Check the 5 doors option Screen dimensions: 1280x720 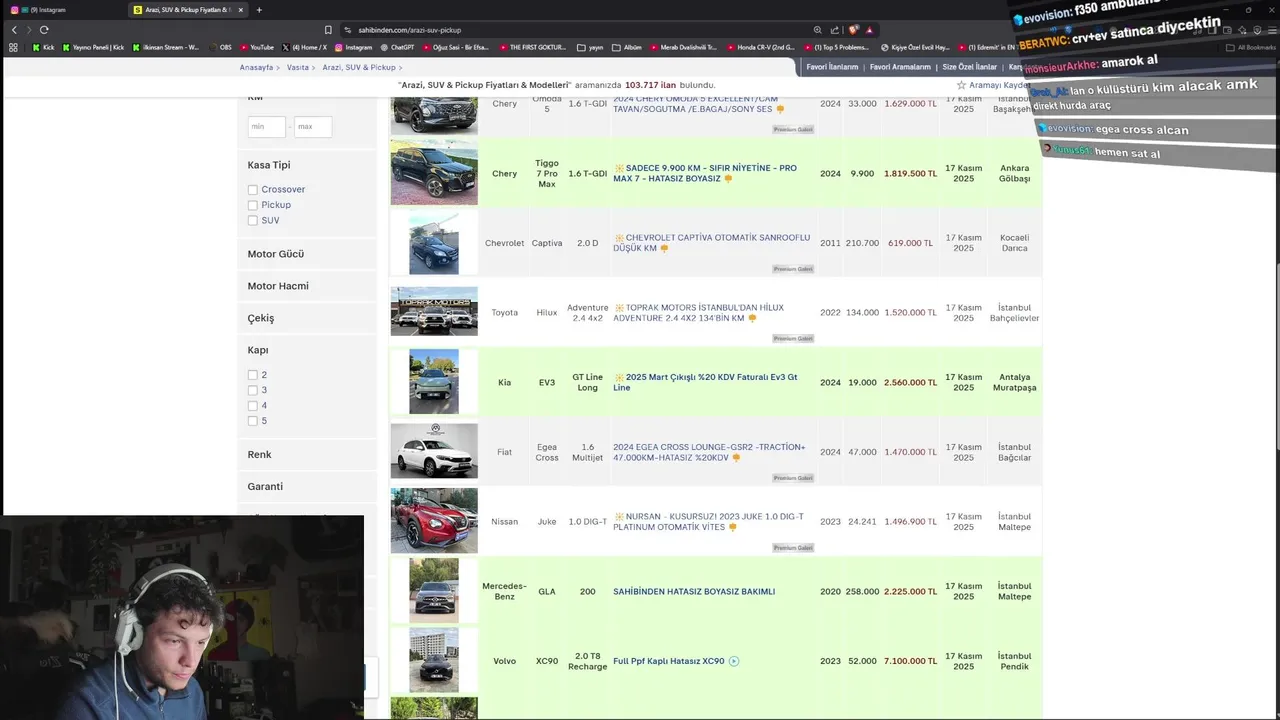pyautogui.click(x=253, y=421)
